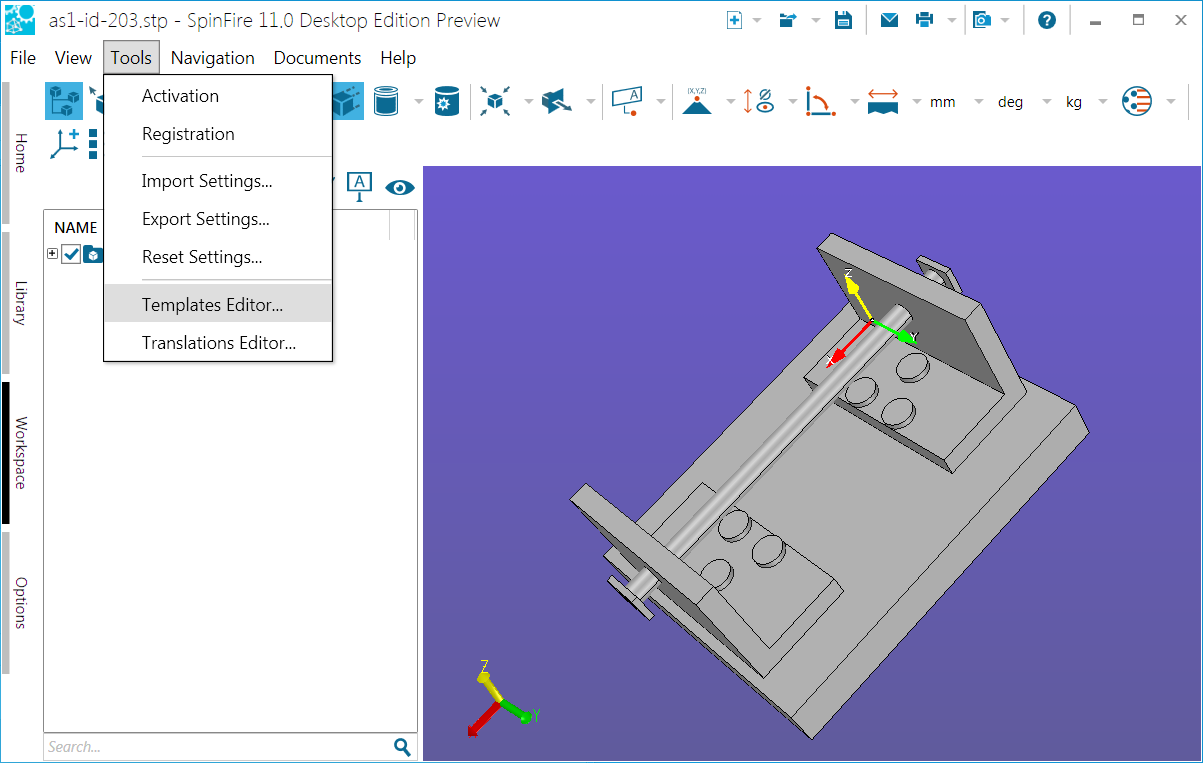
Task: Select the angle measurement tool icon
Action: pyautogui.click(x=821, y=101)
